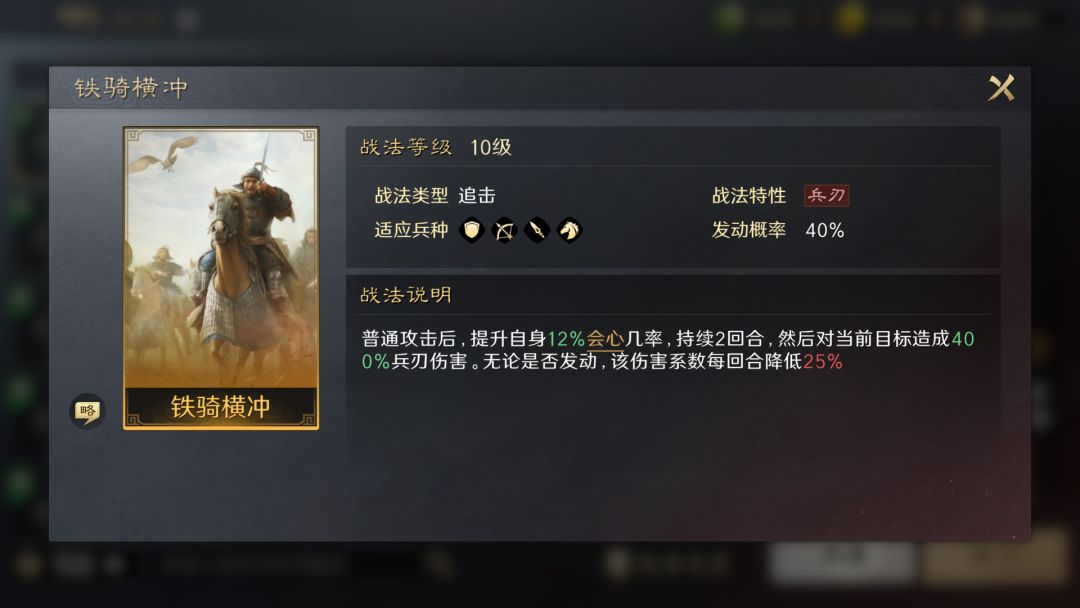Select the horse cavalry troop icon

tap(570, 230)
